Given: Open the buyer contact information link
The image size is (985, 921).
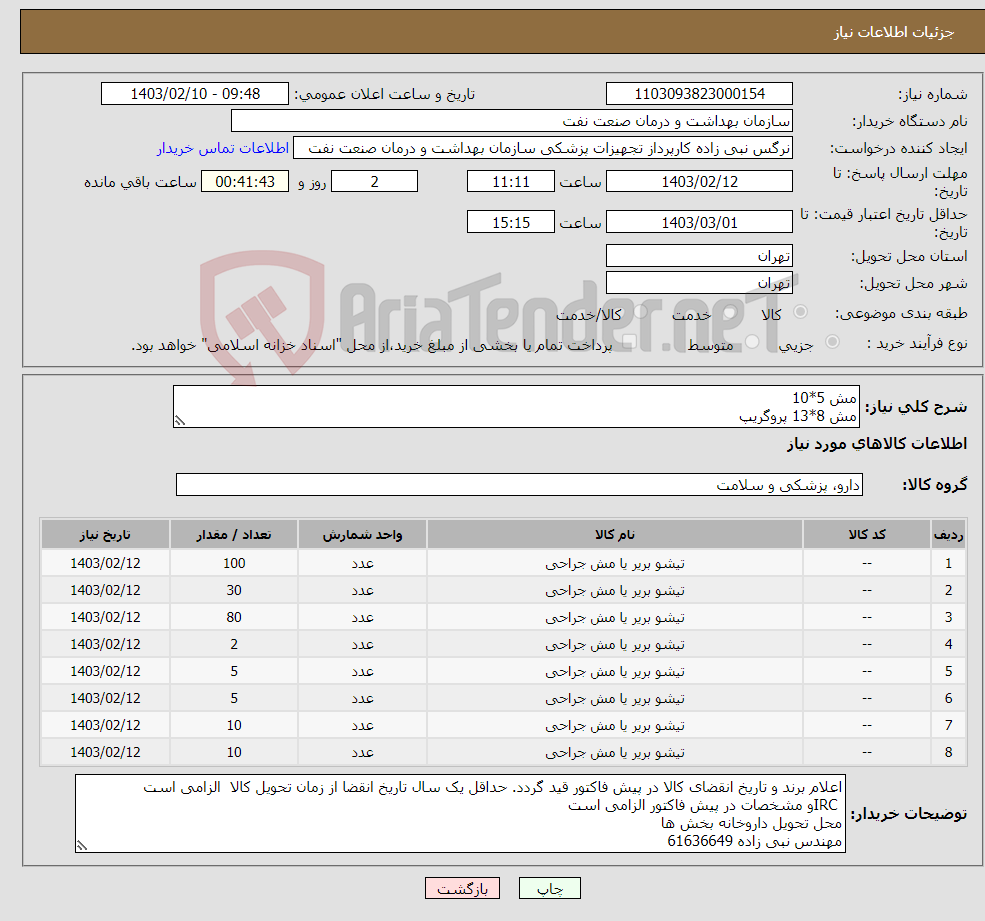Looking at the screenshot, I should click(222, 148).
